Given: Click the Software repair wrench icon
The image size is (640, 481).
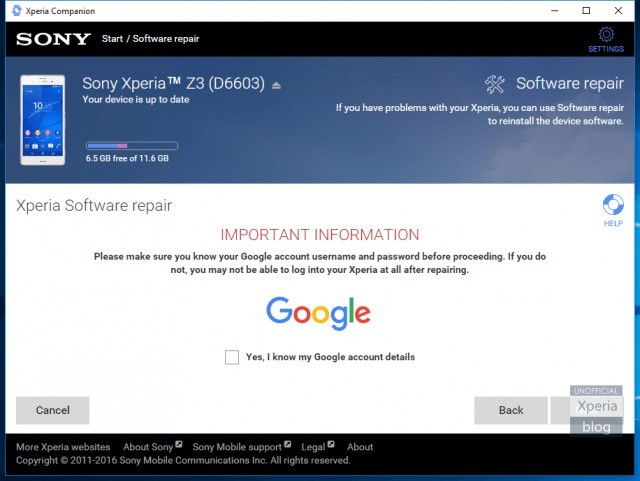Looking at the screenshot, I should point(495,84).
